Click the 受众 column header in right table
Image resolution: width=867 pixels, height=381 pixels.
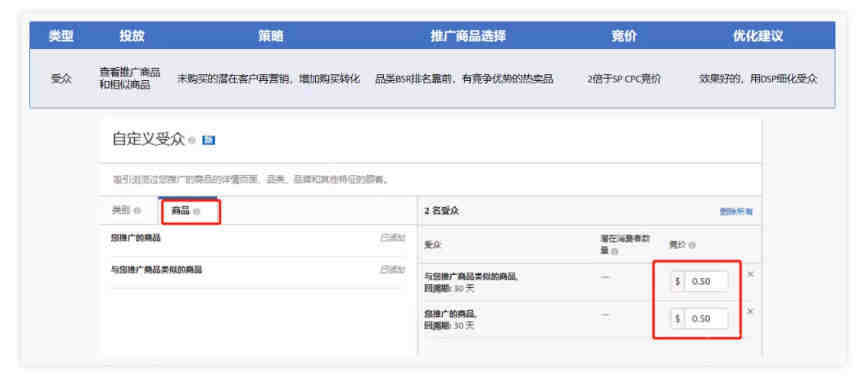(432, 245)
